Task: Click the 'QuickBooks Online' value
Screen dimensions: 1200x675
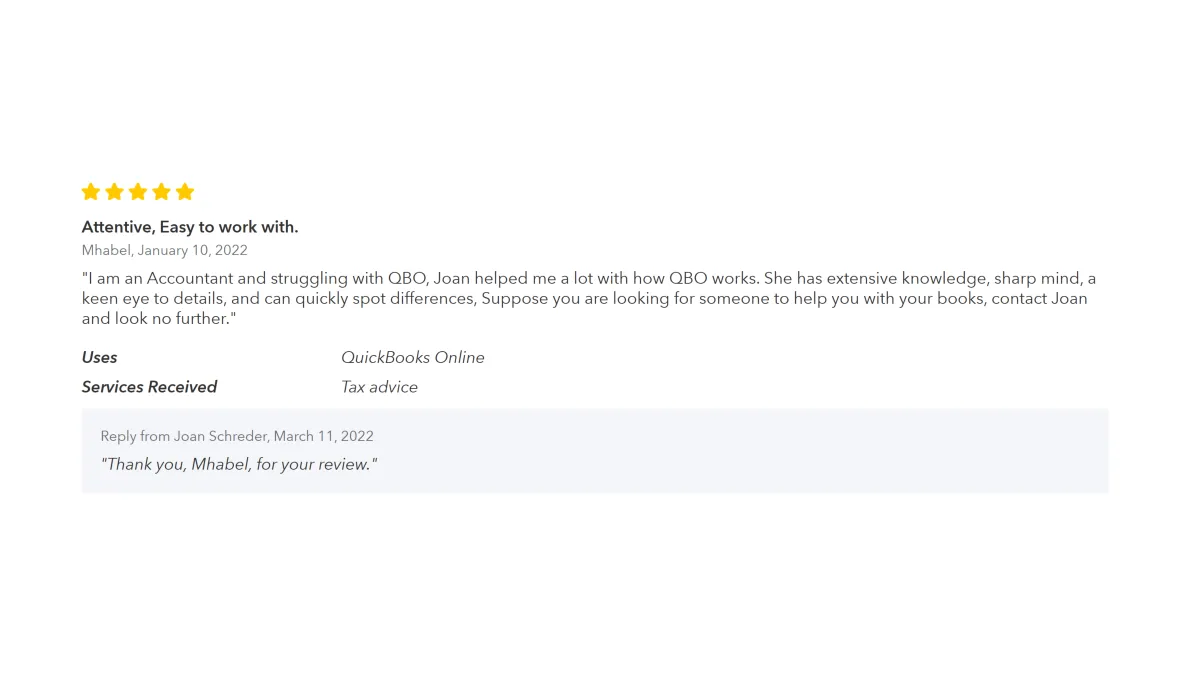Action: [x=412, y=357]
